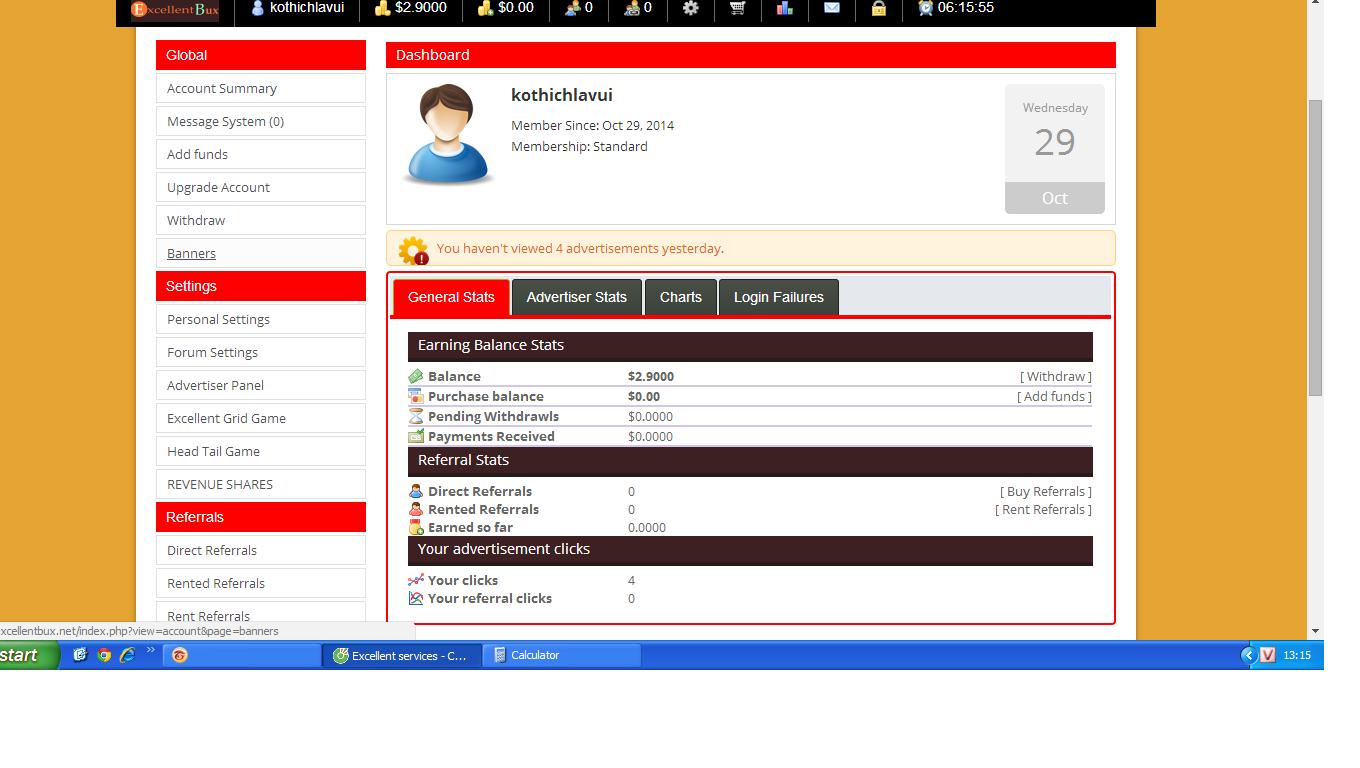The height and width of the screenshot is (768, 1360).
Task: Expand the quick launch chevron in taskbar
Action: (151, 651)
